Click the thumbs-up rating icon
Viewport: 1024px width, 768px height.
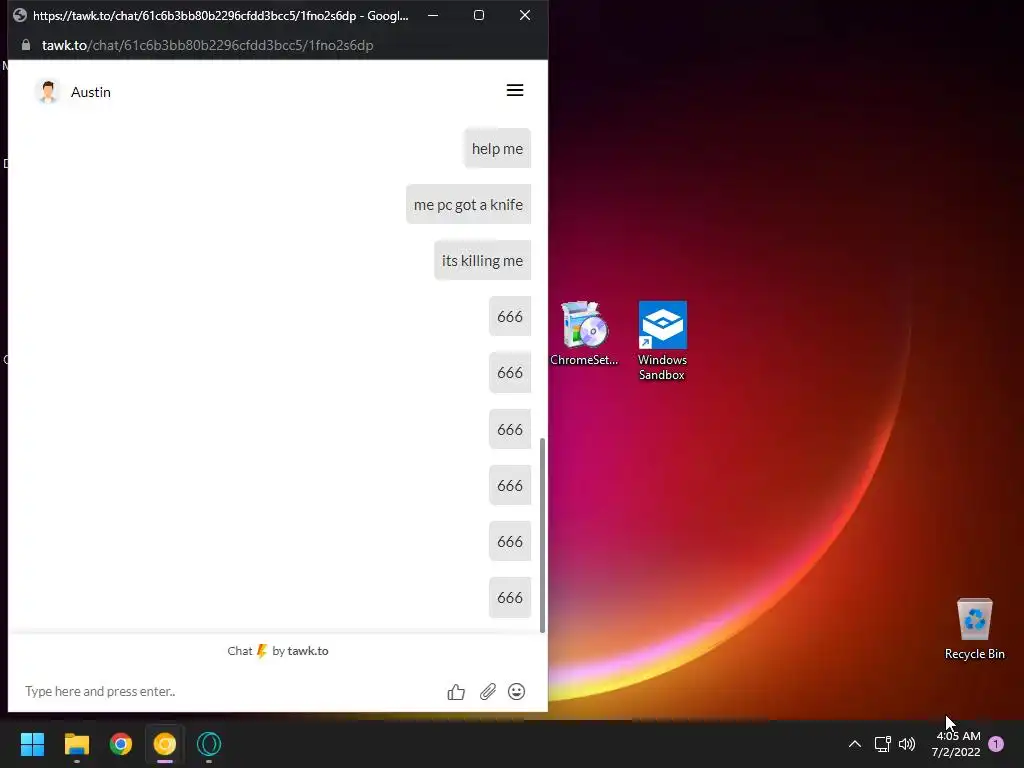pos(456,692)
